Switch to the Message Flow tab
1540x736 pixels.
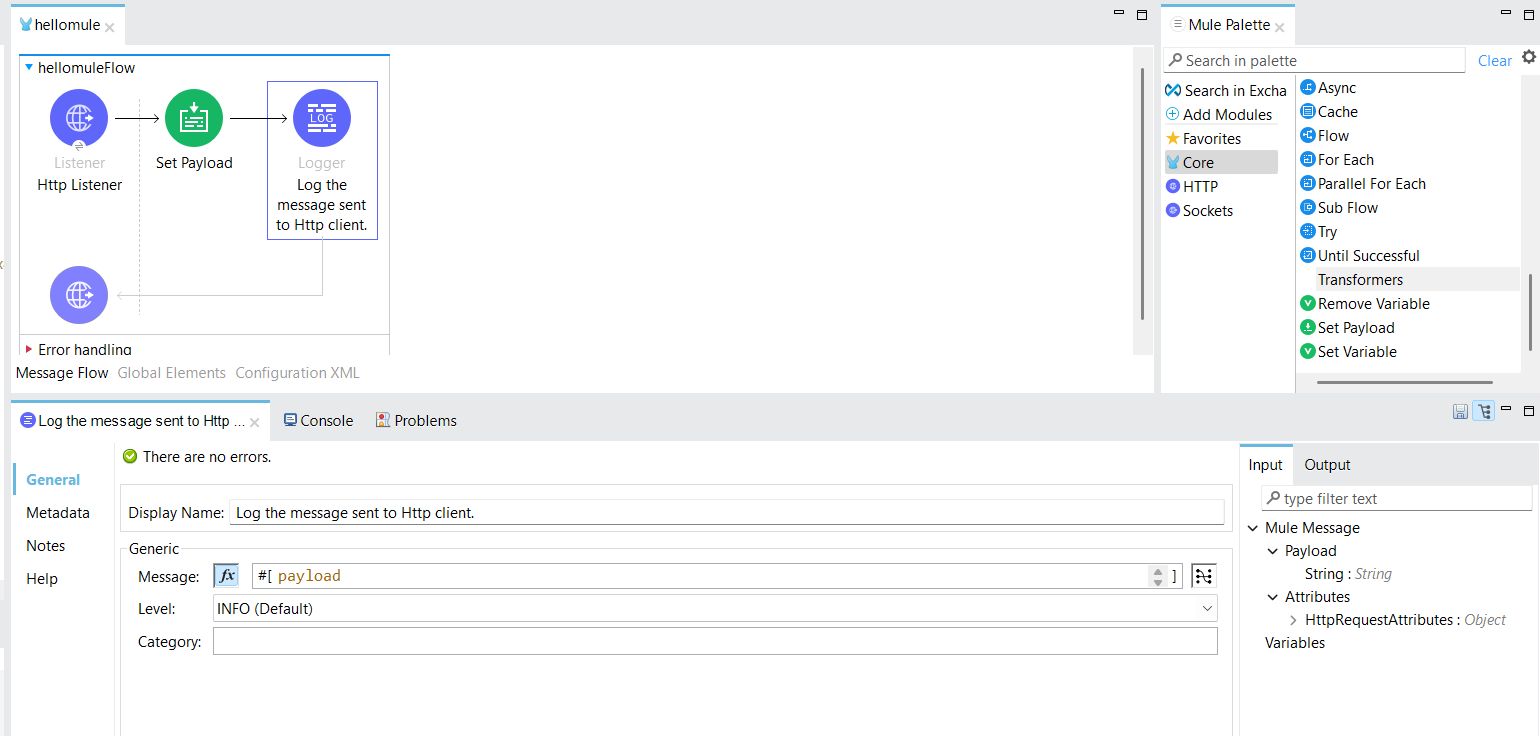62,373
